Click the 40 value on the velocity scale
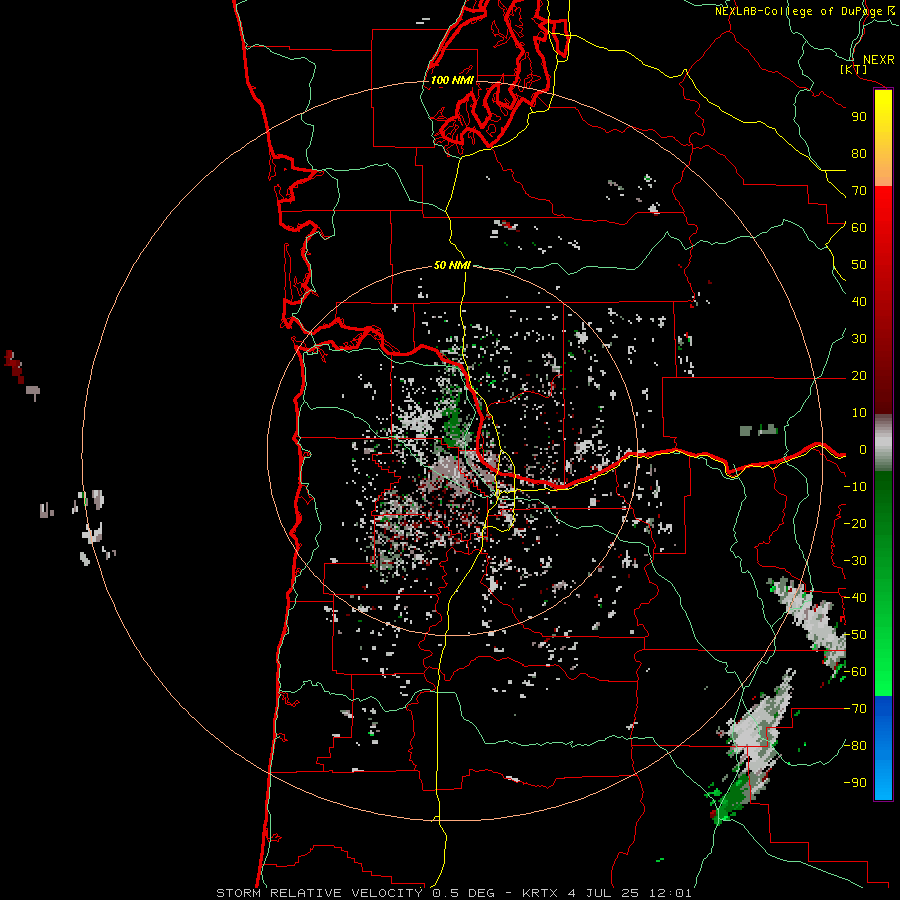This screenshot has width=900, height=900. pos(859,301)
